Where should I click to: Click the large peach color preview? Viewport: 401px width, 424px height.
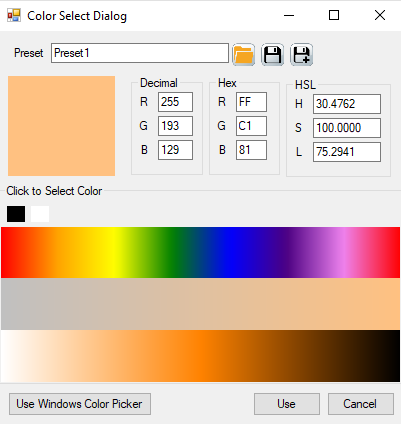[x=61, y=126]
